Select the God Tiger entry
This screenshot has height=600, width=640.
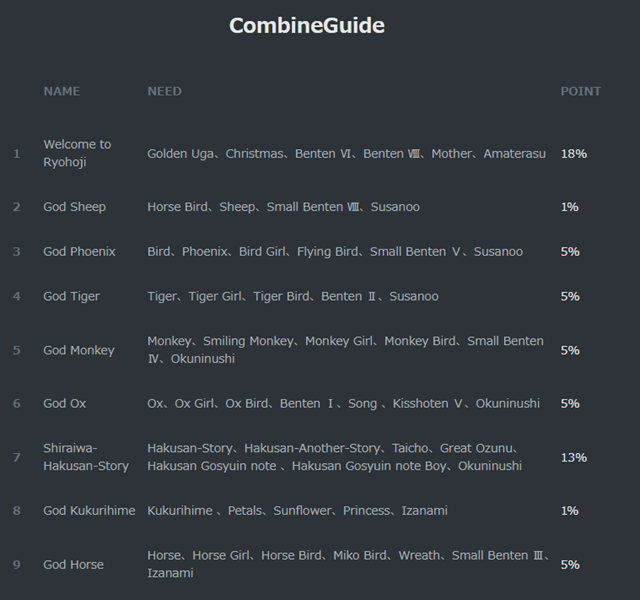(x=71, y=297)
